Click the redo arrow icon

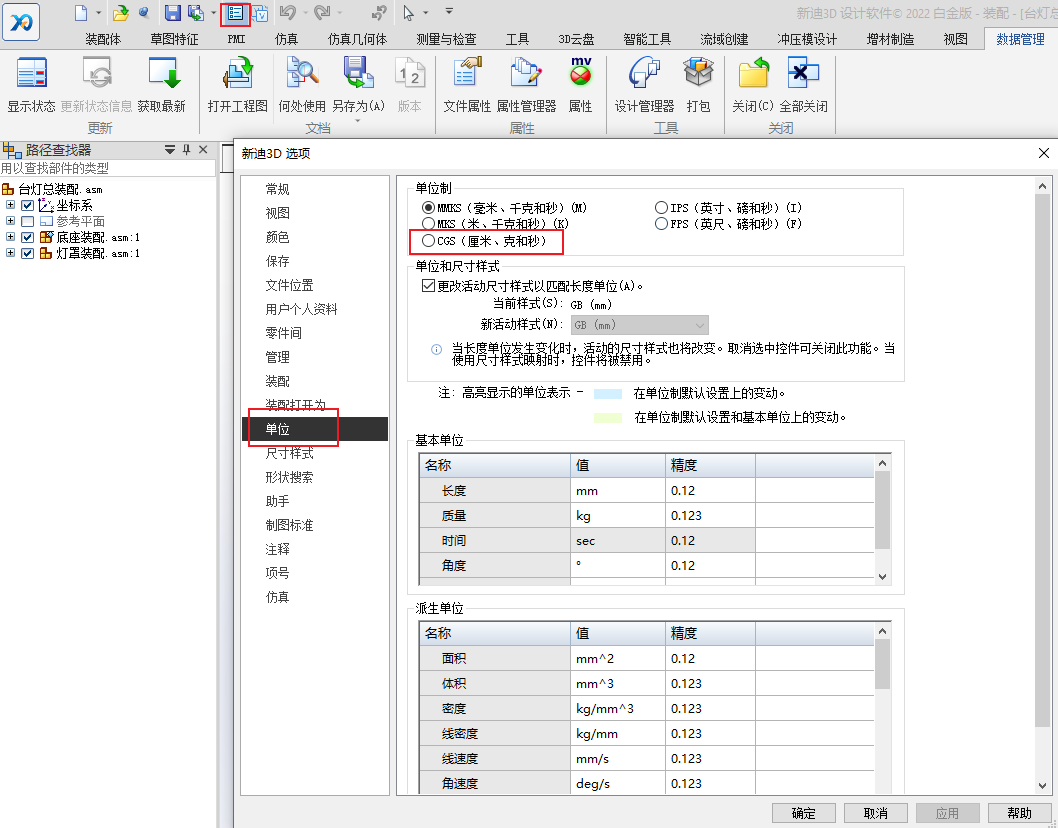[323, 13]
